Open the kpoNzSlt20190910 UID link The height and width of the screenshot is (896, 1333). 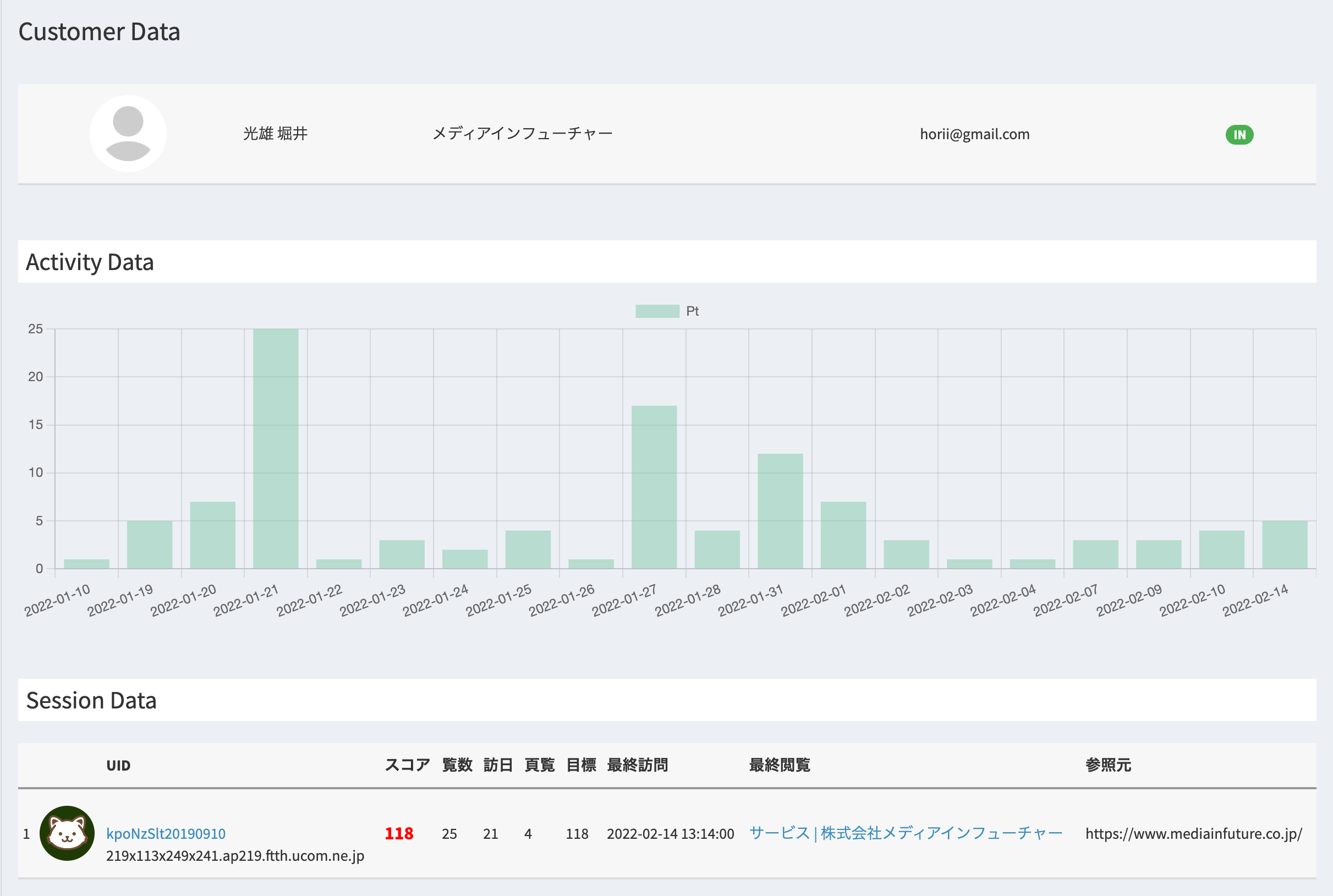166,833
